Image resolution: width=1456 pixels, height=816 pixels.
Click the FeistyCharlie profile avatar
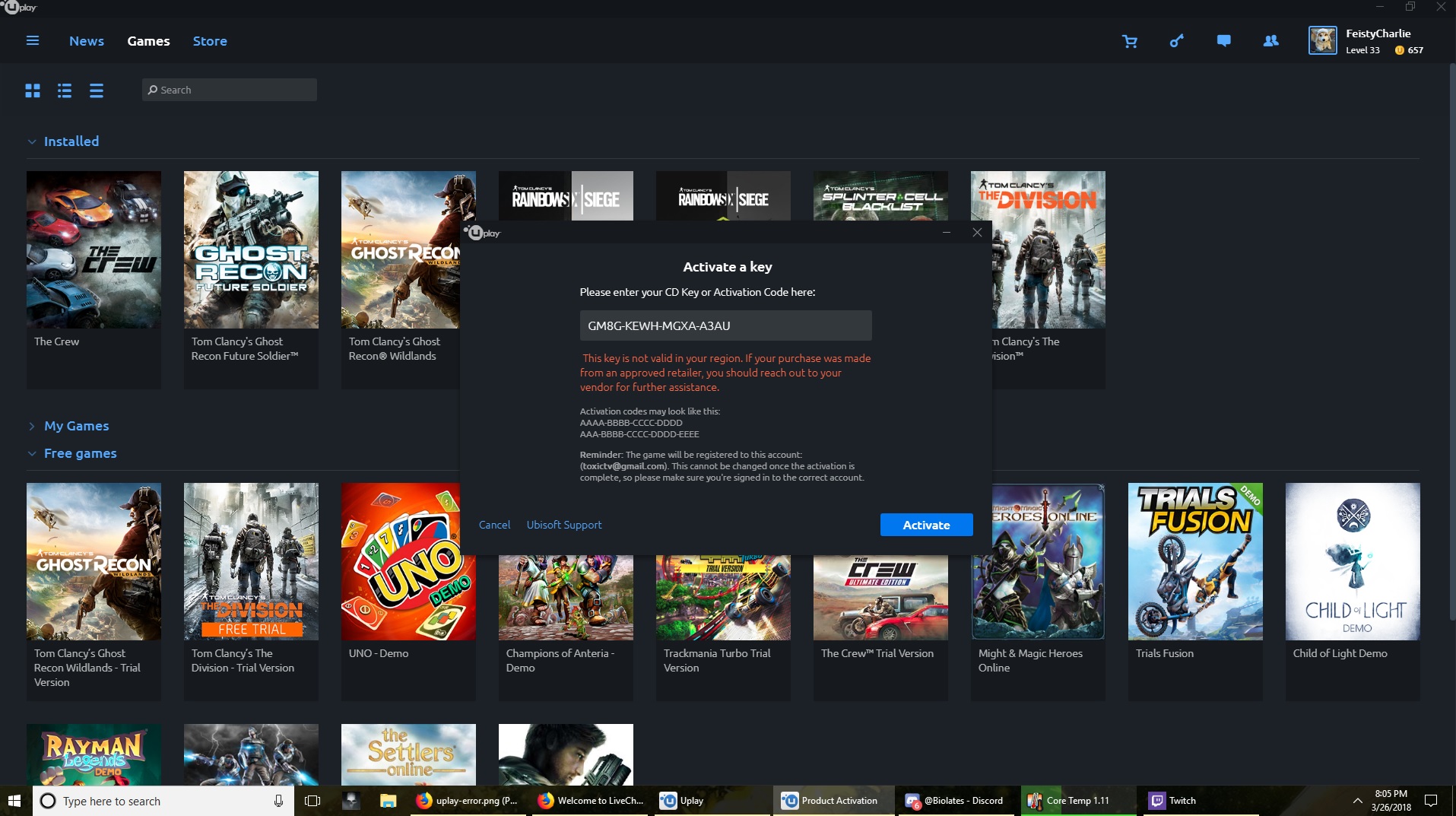tap(1322, 40)
